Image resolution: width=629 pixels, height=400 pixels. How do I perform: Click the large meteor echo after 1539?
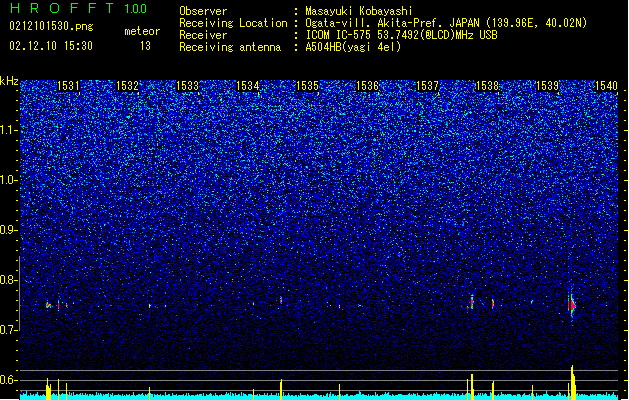tap(572, 306)
